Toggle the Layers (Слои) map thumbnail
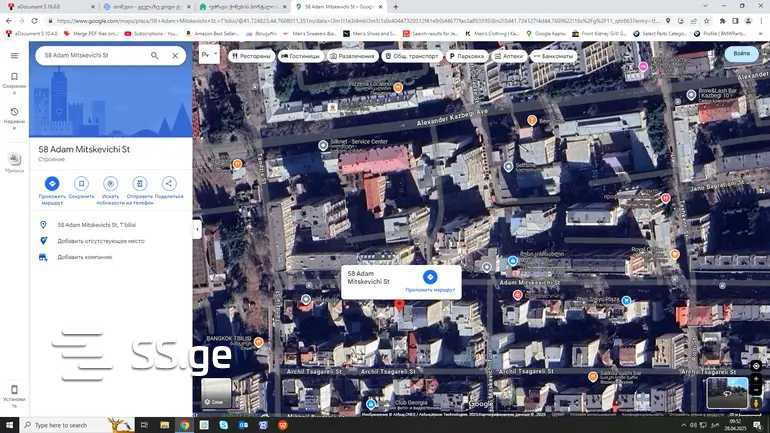The image size is (770, 433). 215,391
